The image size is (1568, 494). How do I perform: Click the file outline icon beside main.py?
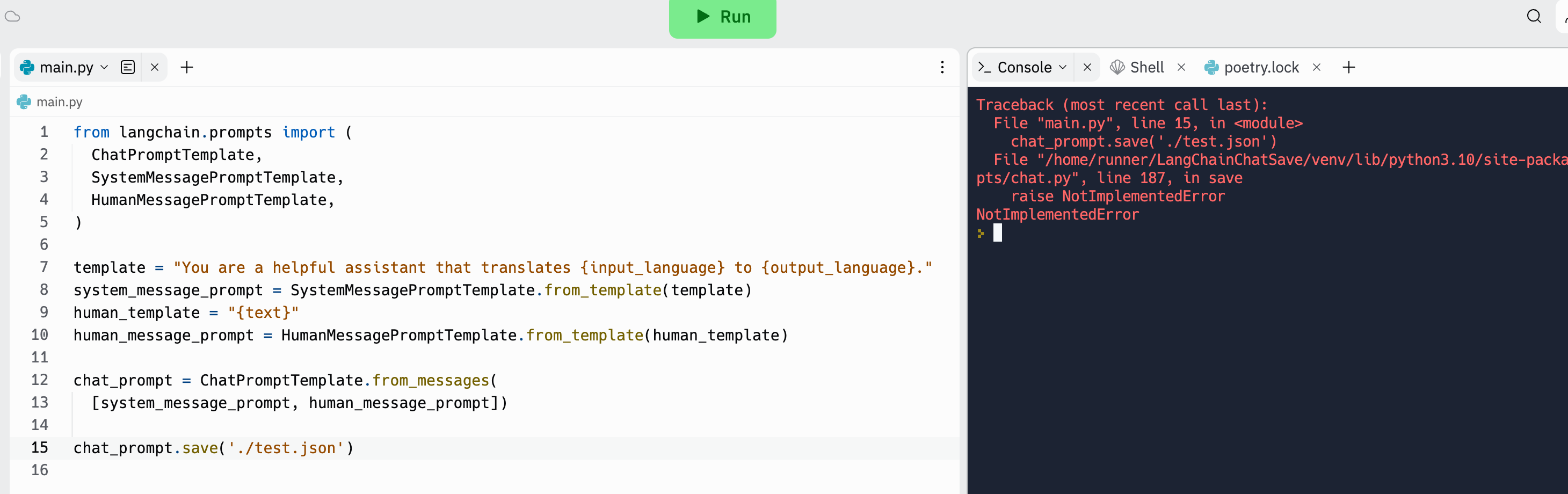127,67
